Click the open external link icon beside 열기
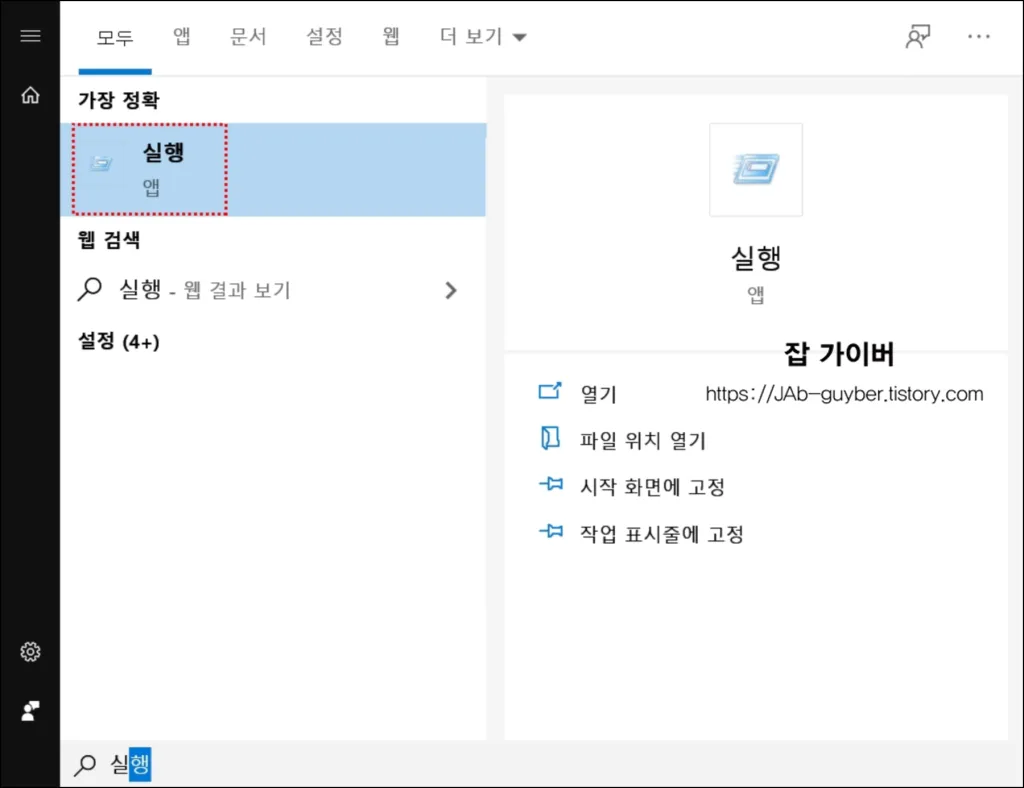 coord(551,392)
